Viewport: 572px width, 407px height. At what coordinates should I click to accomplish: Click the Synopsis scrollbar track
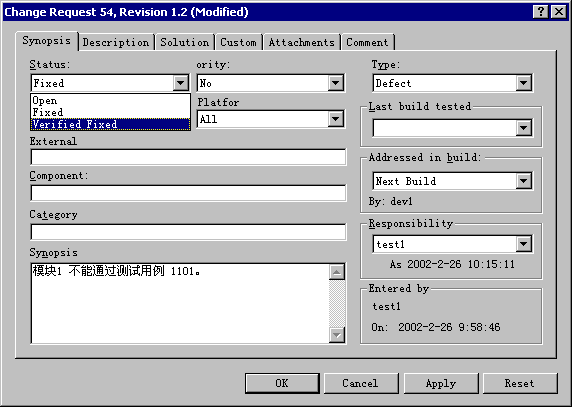pyautogui.click(x=337, y=303)
